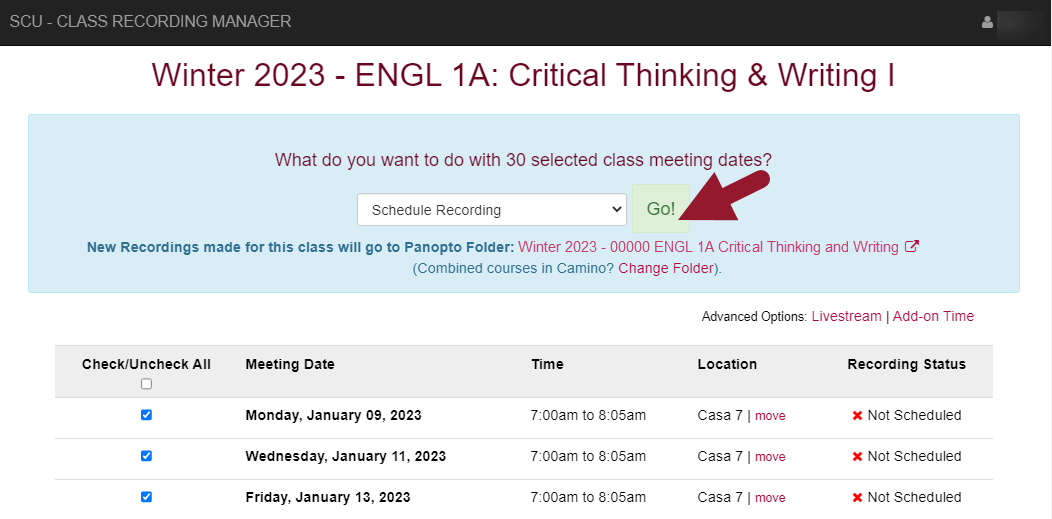Click red X status icon for January 13
This screenshot has width=1052, height=519.
point(857,498)
